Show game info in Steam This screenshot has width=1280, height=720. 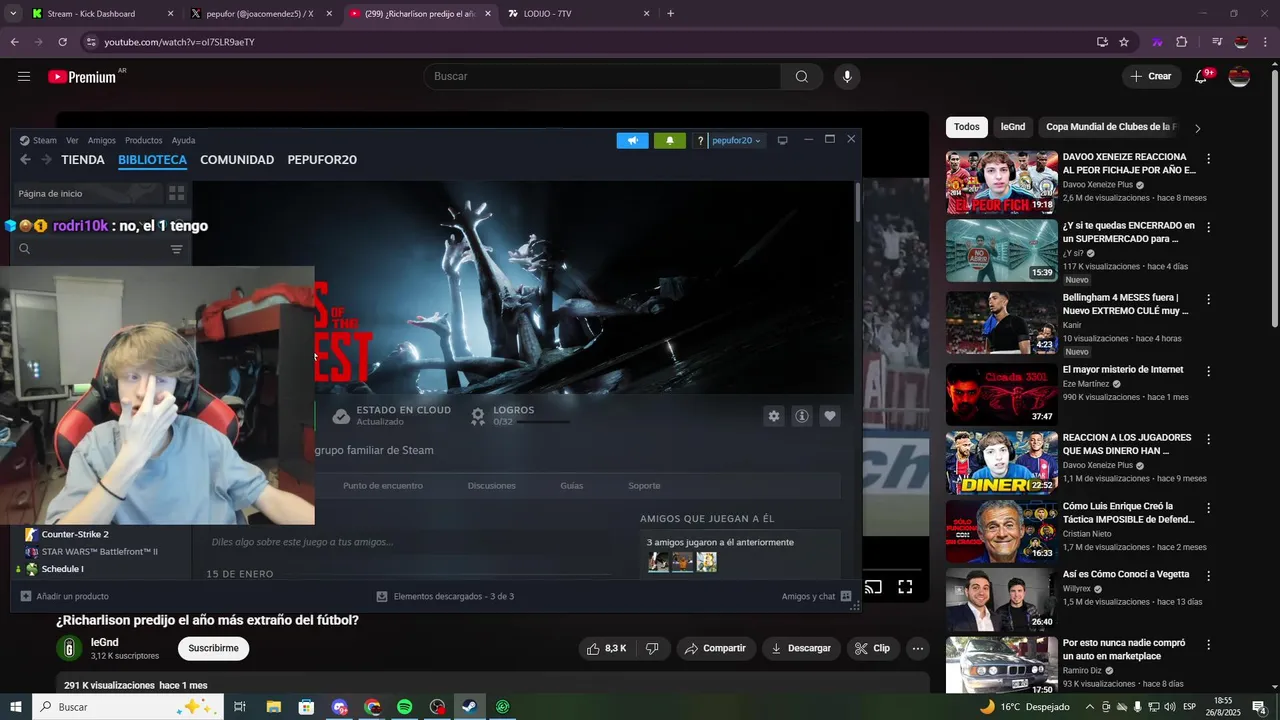coord(801,416)
